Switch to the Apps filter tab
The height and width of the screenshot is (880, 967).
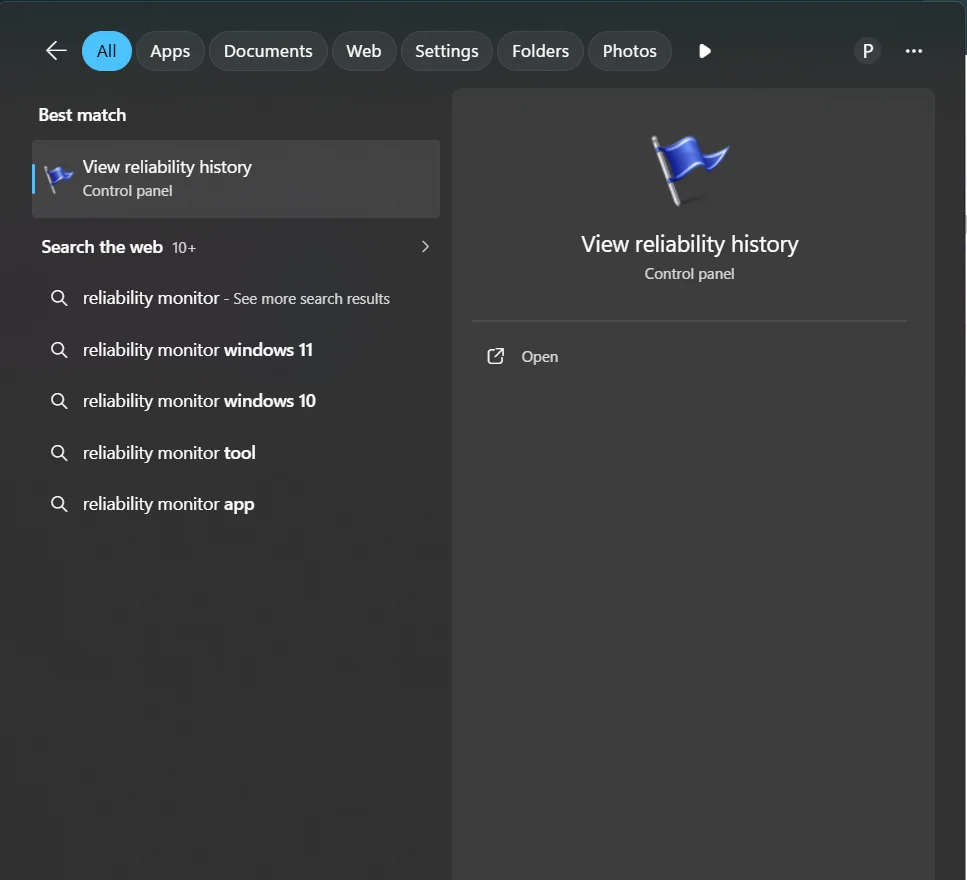(170, 51)
